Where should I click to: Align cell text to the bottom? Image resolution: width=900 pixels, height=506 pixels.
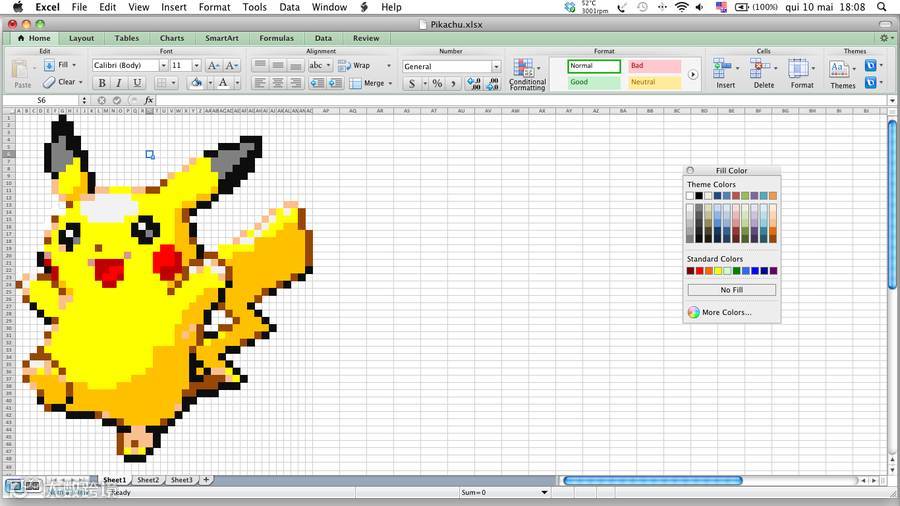click(x=296, y=65)
